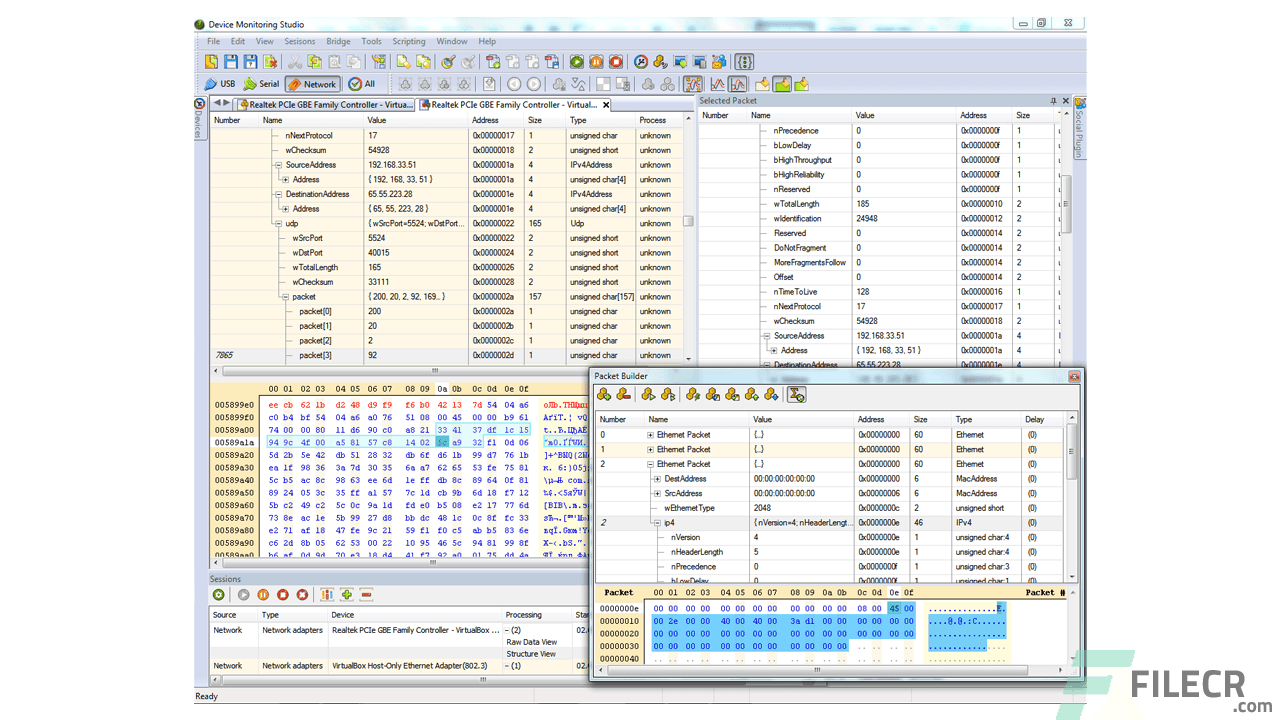
Task: Stop monitoring with the red stop icon
Action: point(281,594)
